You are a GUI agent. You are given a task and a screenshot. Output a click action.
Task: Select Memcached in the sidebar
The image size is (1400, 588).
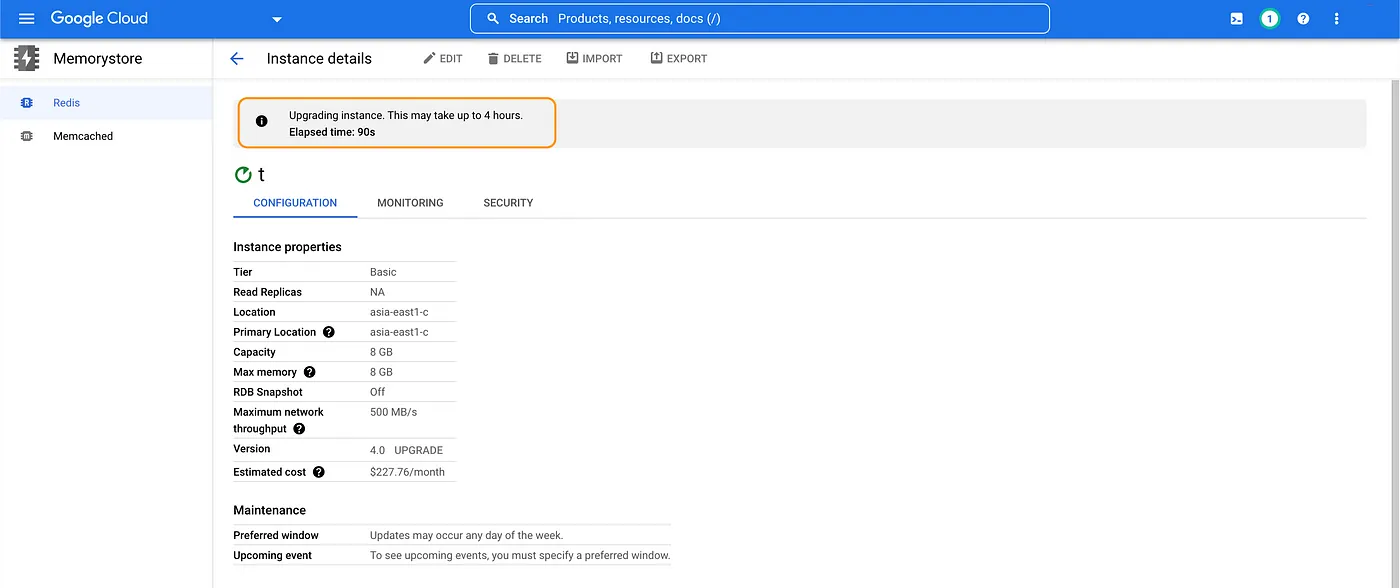[x=83, y=136]
